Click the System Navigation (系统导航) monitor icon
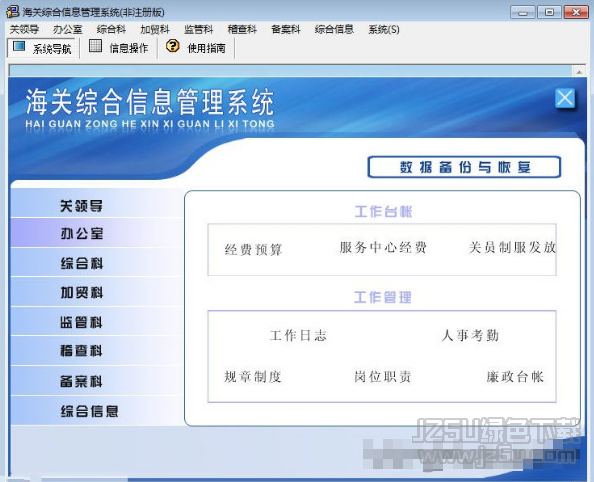Viewport: 594px width, 482px height. (x=19, y=47)
